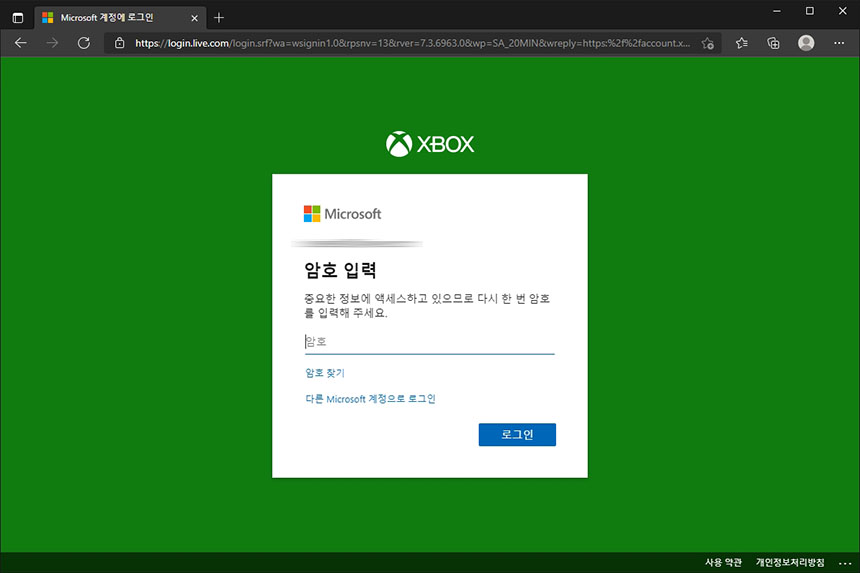Focus the 암호 password field
This screenshot has width=860, height=573.
429,342
